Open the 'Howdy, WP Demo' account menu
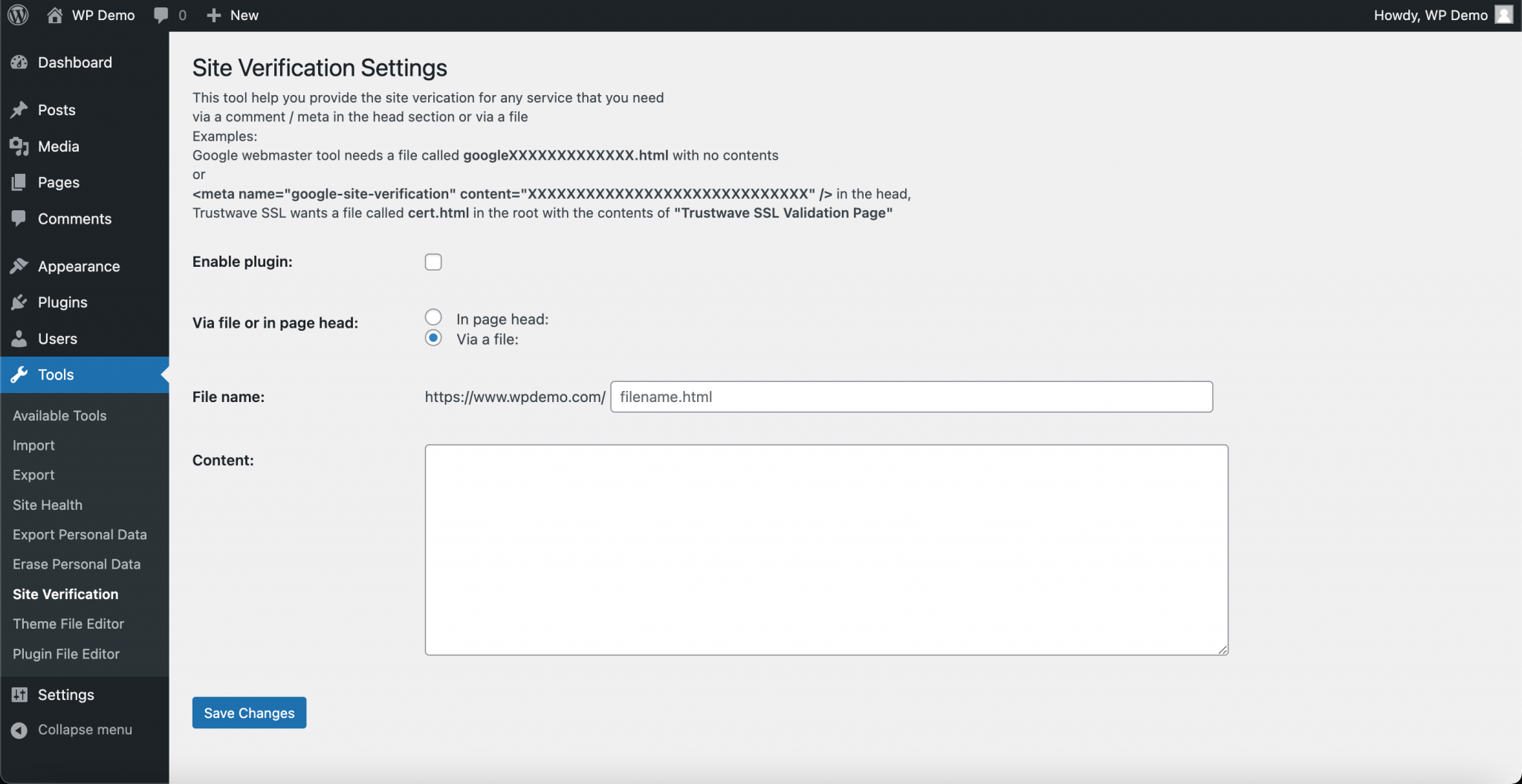 click(1431, 14)
